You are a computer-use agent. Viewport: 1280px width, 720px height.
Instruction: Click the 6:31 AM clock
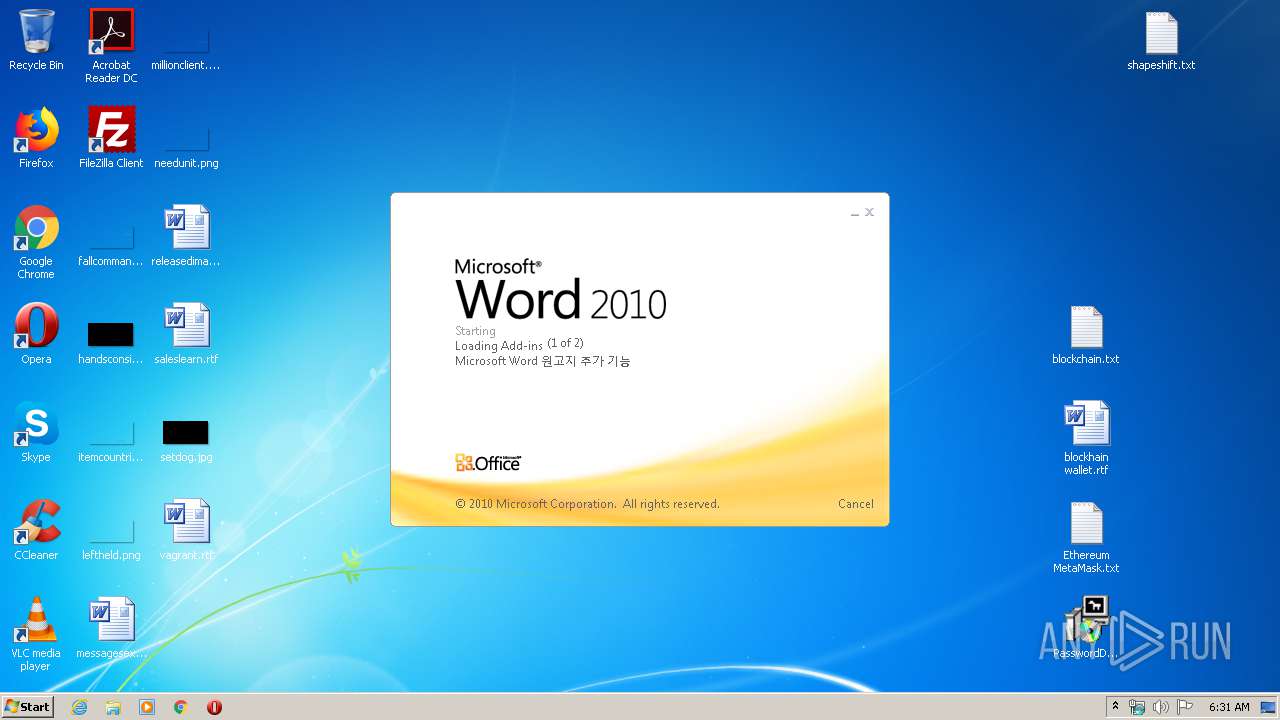click(1229, 707)
